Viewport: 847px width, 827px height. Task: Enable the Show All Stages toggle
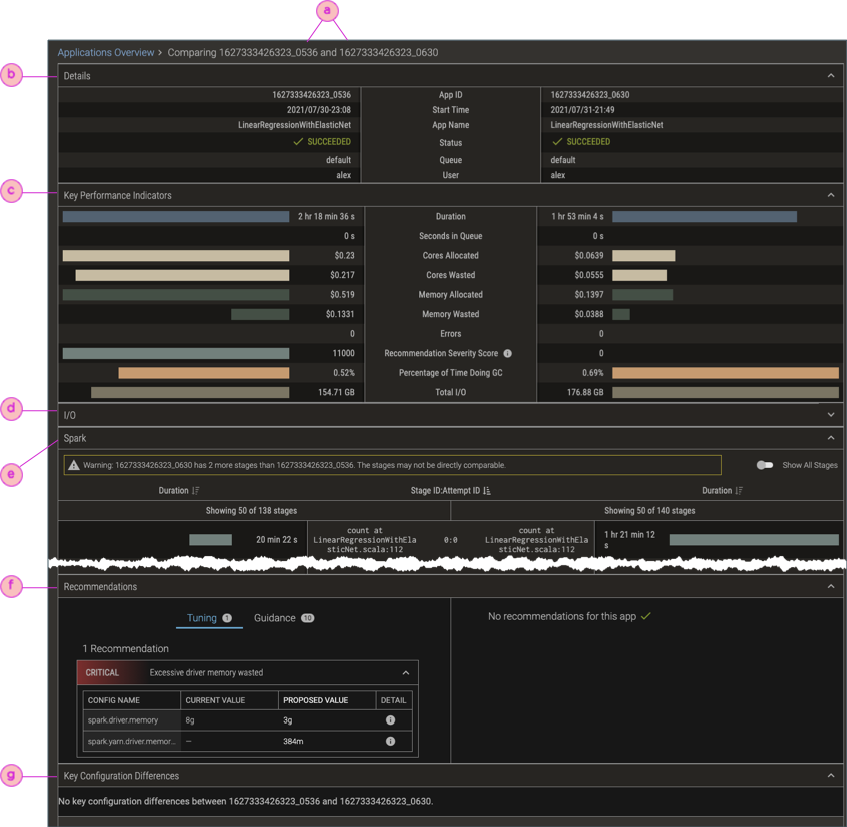click(x=765, y=465)
